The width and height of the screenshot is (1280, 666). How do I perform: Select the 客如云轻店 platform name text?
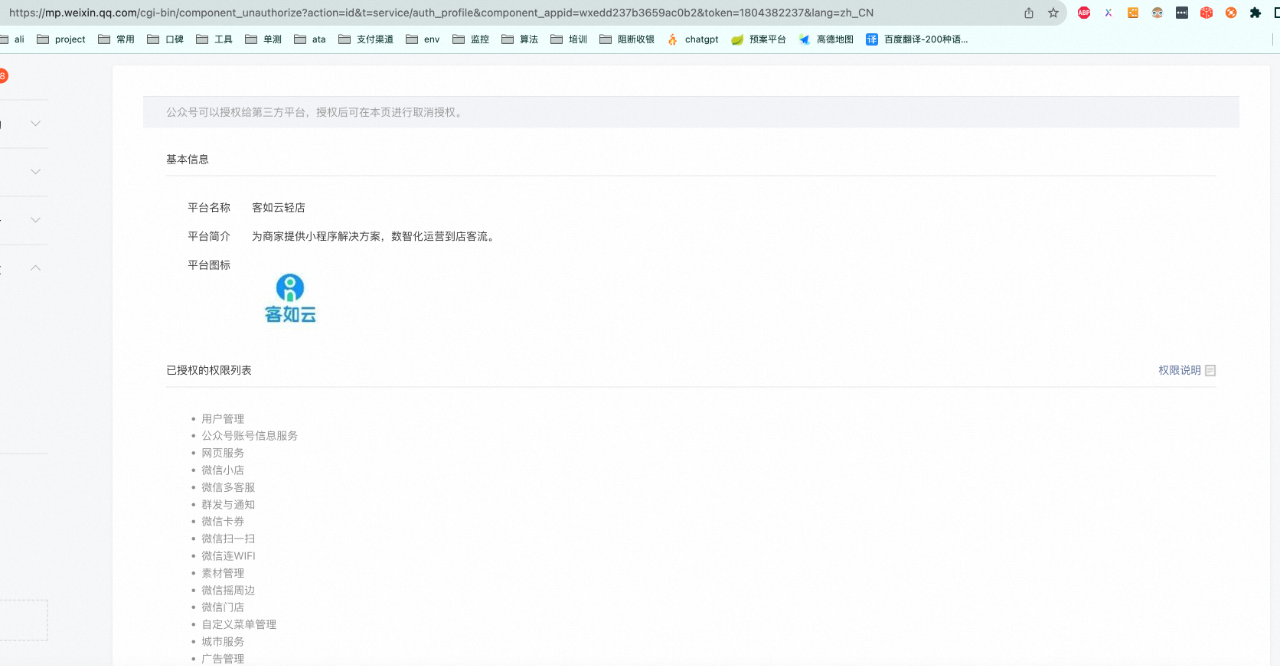tap(279, 208)
